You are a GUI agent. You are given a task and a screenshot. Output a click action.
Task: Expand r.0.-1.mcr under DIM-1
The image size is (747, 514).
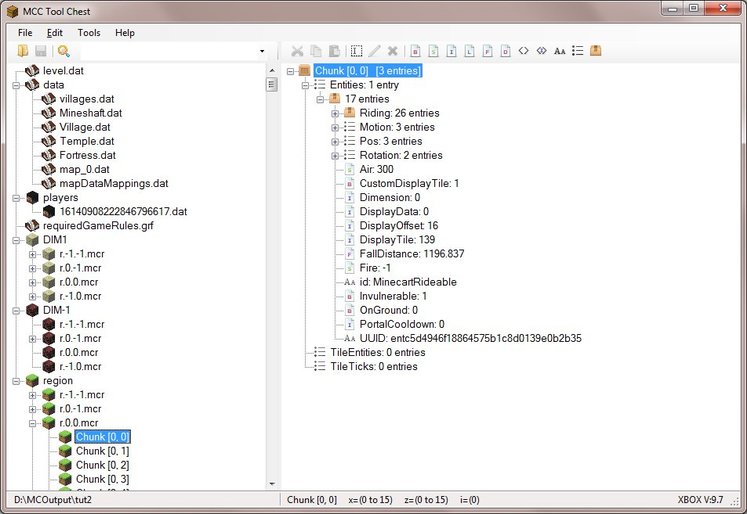32,339
